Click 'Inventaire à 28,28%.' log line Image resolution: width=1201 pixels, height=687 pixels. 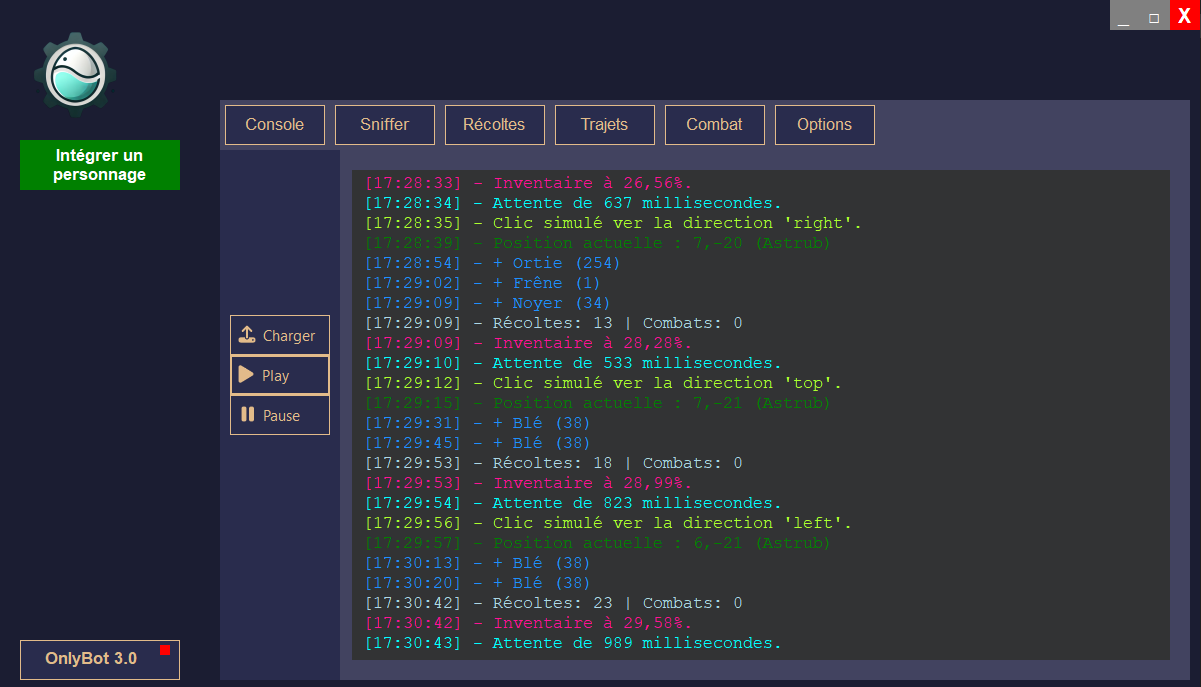[x=528, y=343]
